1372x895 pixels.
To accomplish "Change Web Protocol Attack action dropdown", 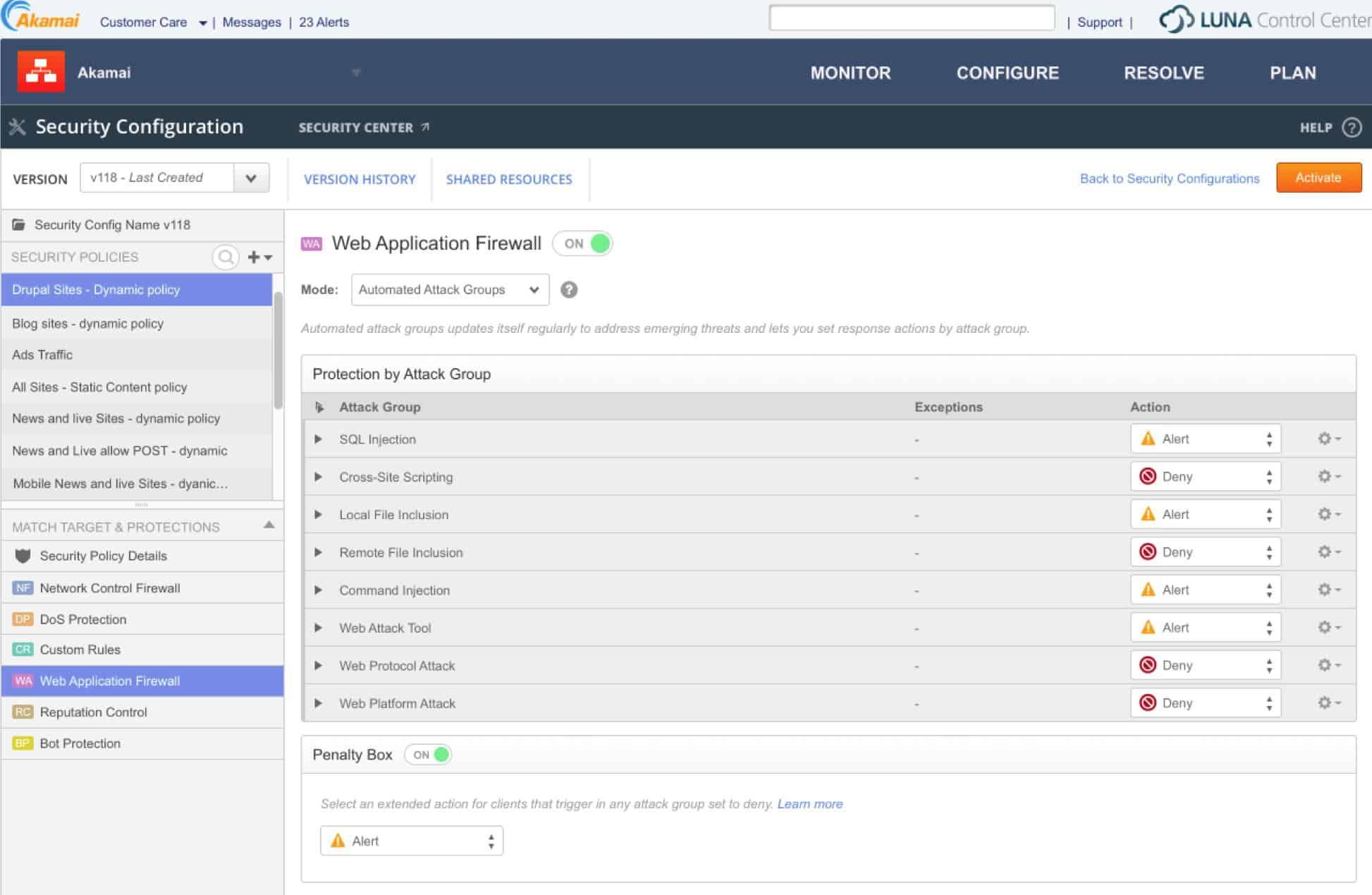I will tap(1205, 665).
